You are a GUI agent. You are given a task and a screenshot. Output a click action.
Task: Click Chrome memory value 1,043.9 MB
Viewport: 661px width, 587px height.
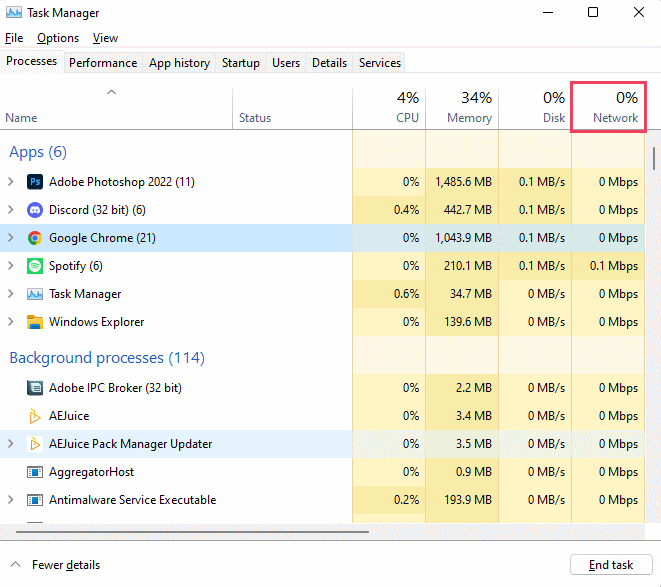463,238
